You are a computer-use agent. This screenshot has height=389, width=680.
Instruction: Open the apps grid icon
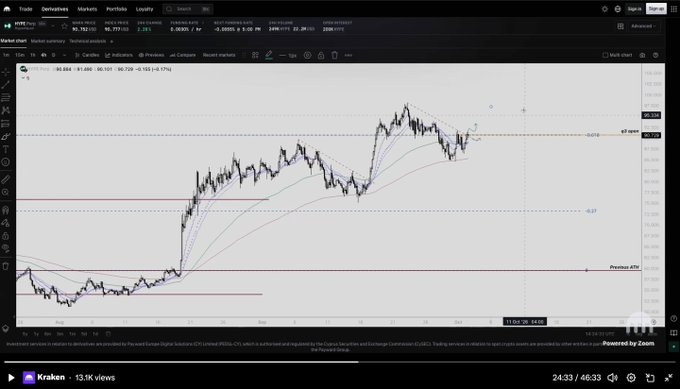tap(673, 9)
